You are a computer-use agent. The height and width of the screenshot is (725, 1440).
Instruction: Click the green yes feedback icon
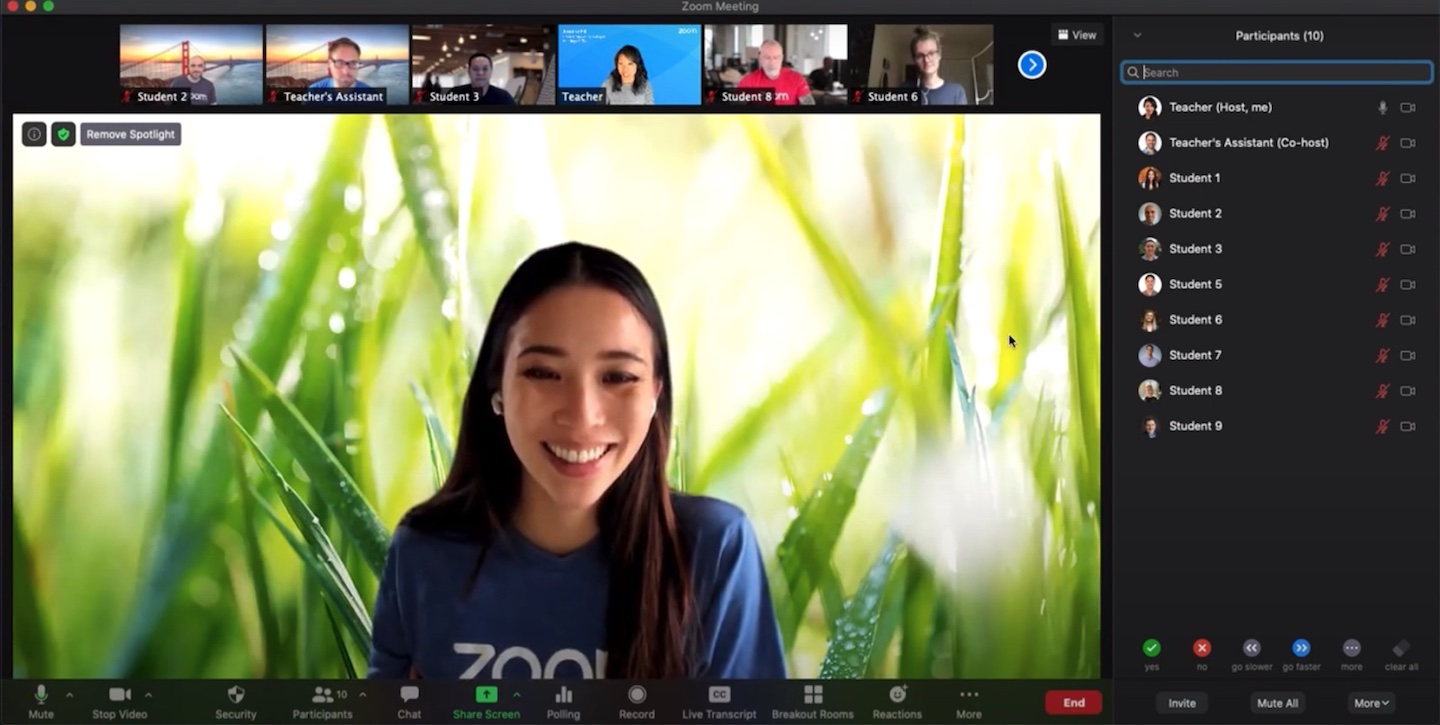[1152, 648]
